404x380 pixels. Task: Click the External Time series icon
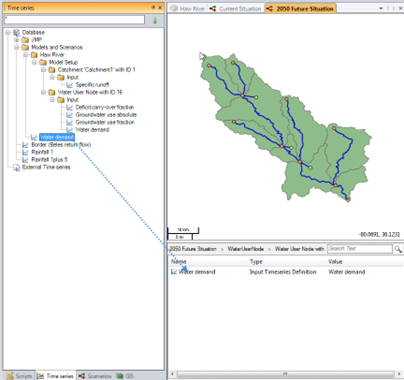tap(16, 167)
